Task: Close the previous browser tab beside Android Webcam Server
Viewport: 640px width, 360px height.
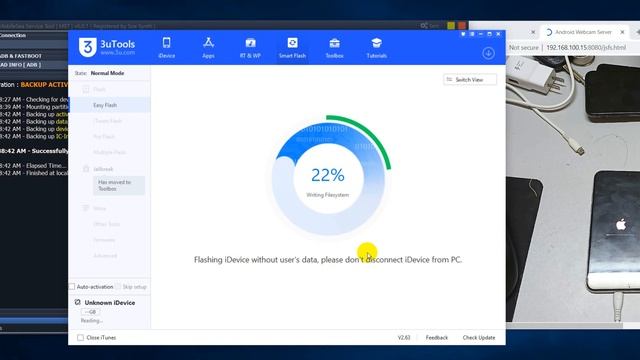Action: pyautogui.click(x=533, y=32)
